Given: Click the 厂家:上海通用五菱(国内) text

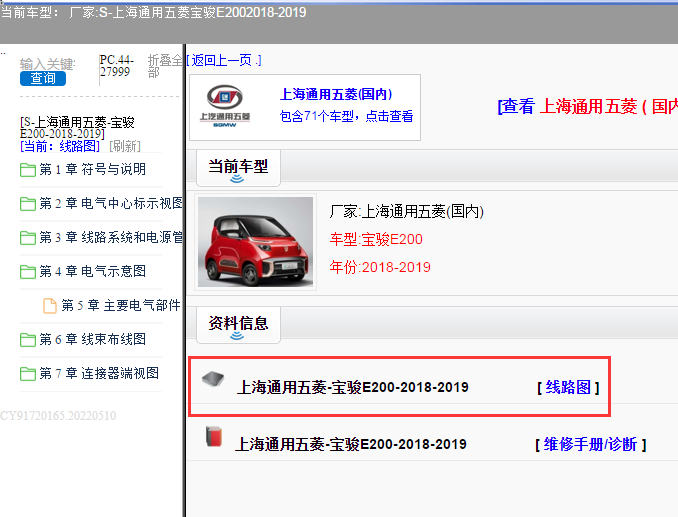Looking at the screenshot, I should [x=406, y=211].
